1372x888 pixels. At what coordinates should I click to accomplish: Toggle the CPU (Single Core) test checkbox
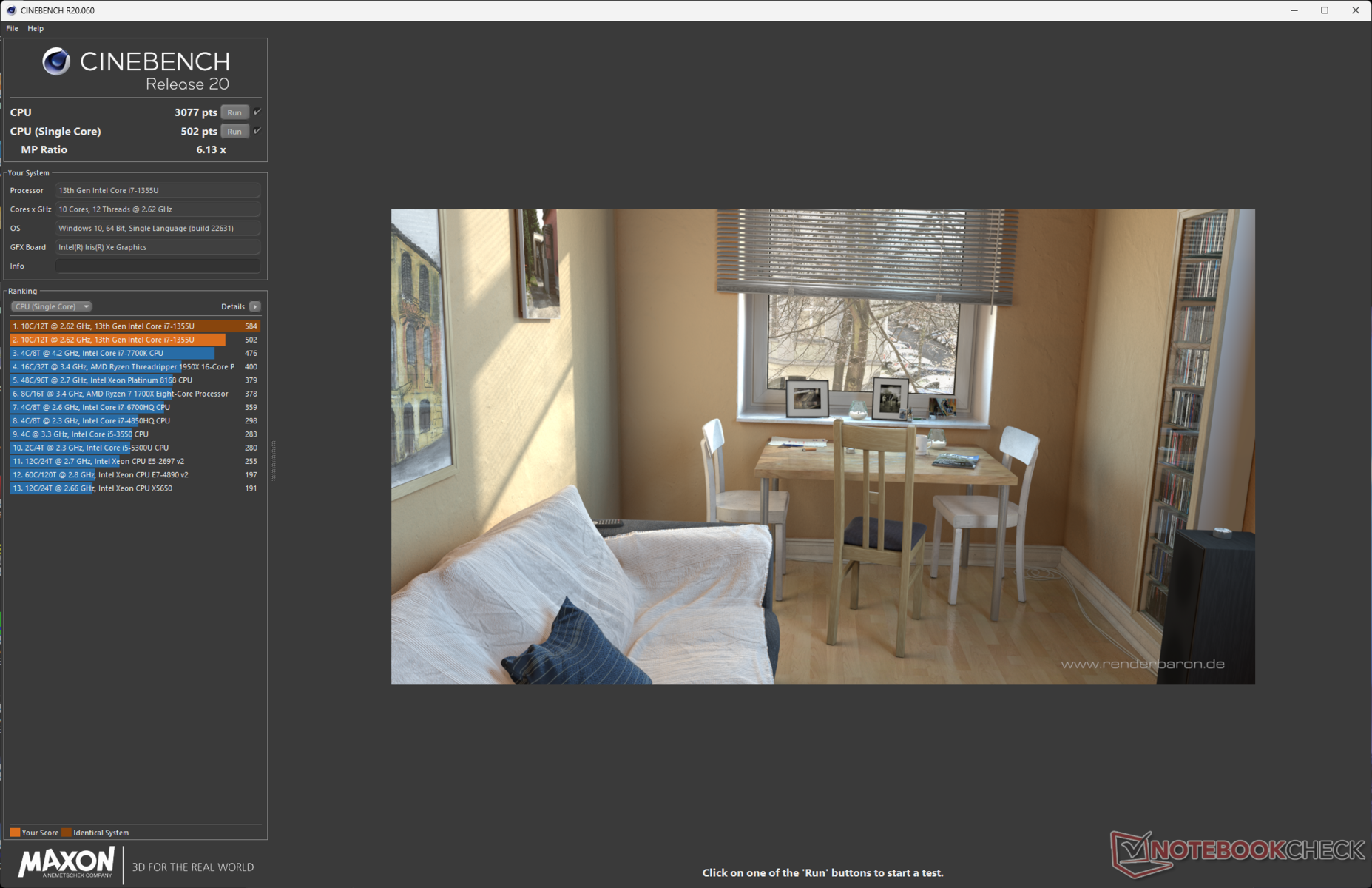pyautogui.click(x=257, y=131)
